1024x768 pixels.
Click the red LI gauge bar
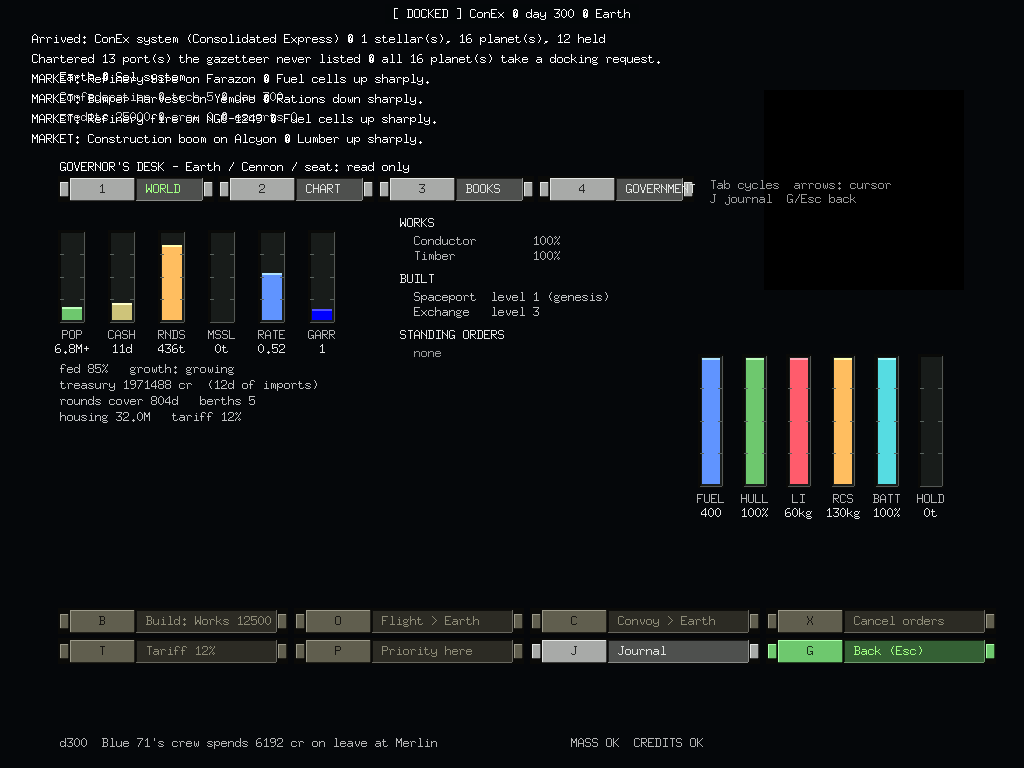click(799, 421)
